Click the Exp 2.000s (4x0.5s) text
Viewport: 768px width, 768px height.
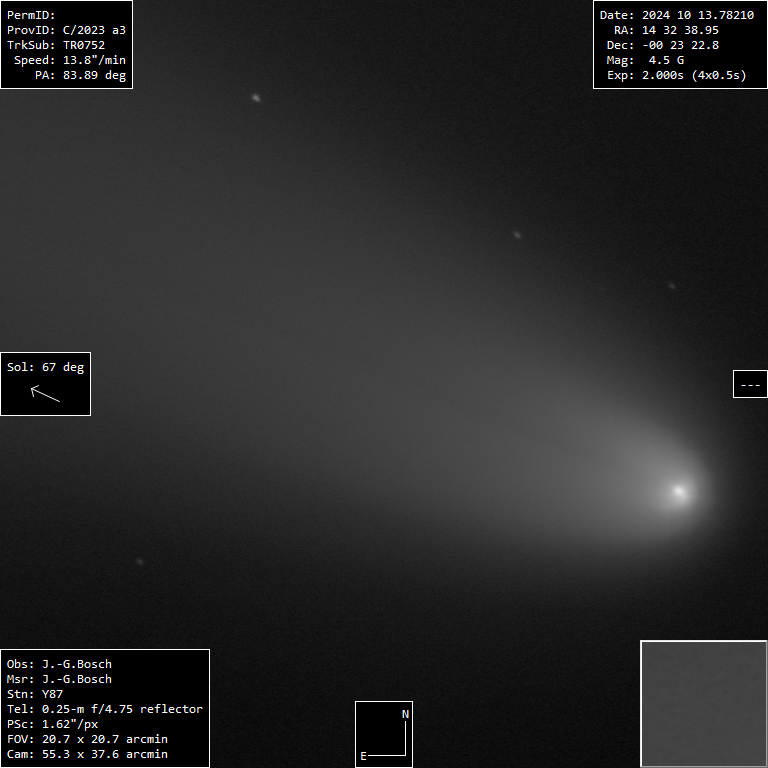pyautogui.click(x=677, y=75)
